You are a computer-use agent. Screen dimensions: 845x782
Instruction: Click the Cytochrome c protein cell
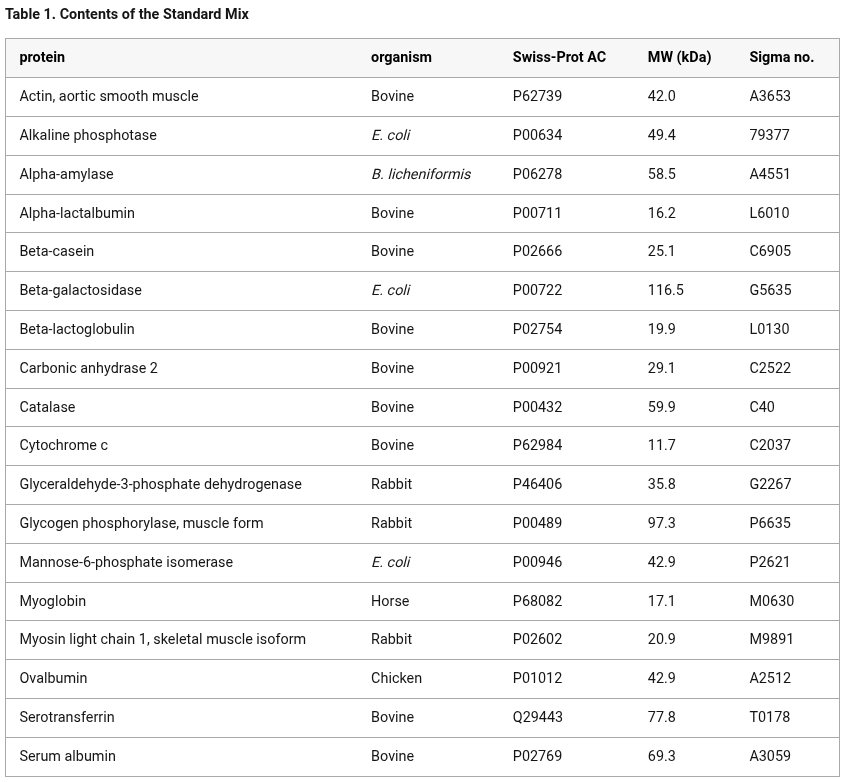coord(63,445)
